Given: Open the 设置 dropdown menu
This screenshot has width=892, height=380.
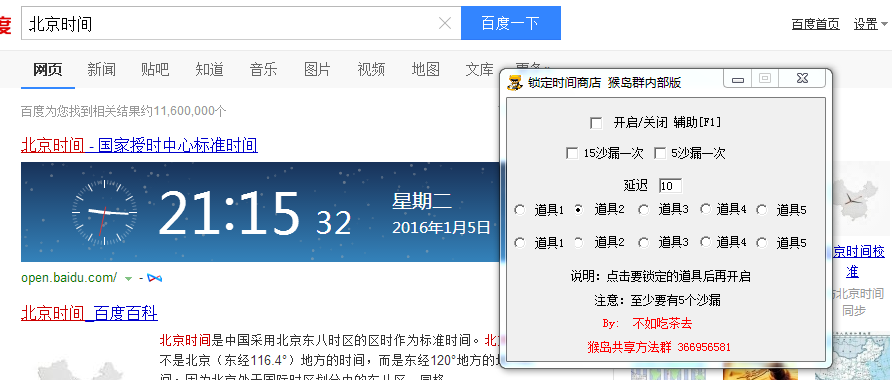Looking at the screenshot, I should [x=870, y=24].
